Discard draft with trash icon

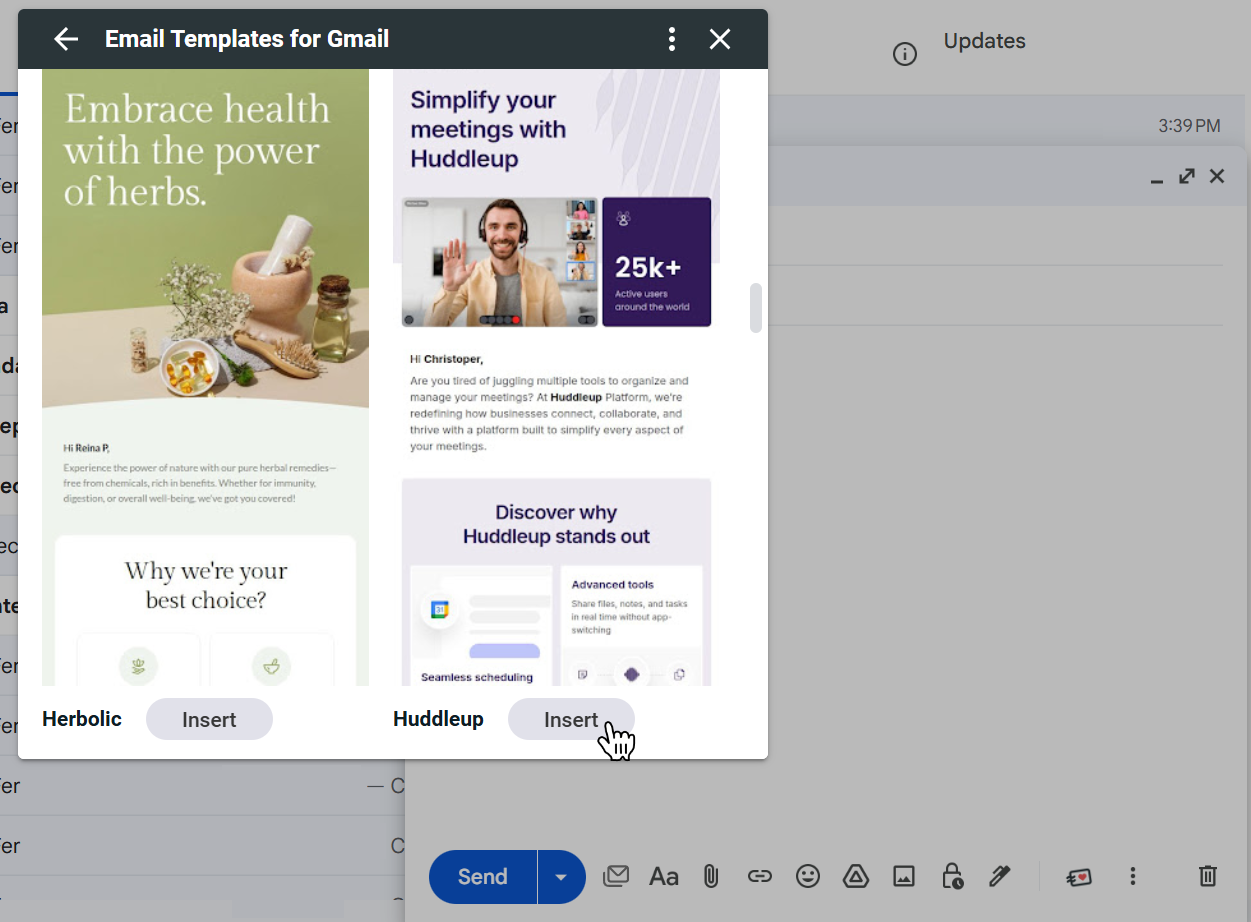click(1208, 876)
